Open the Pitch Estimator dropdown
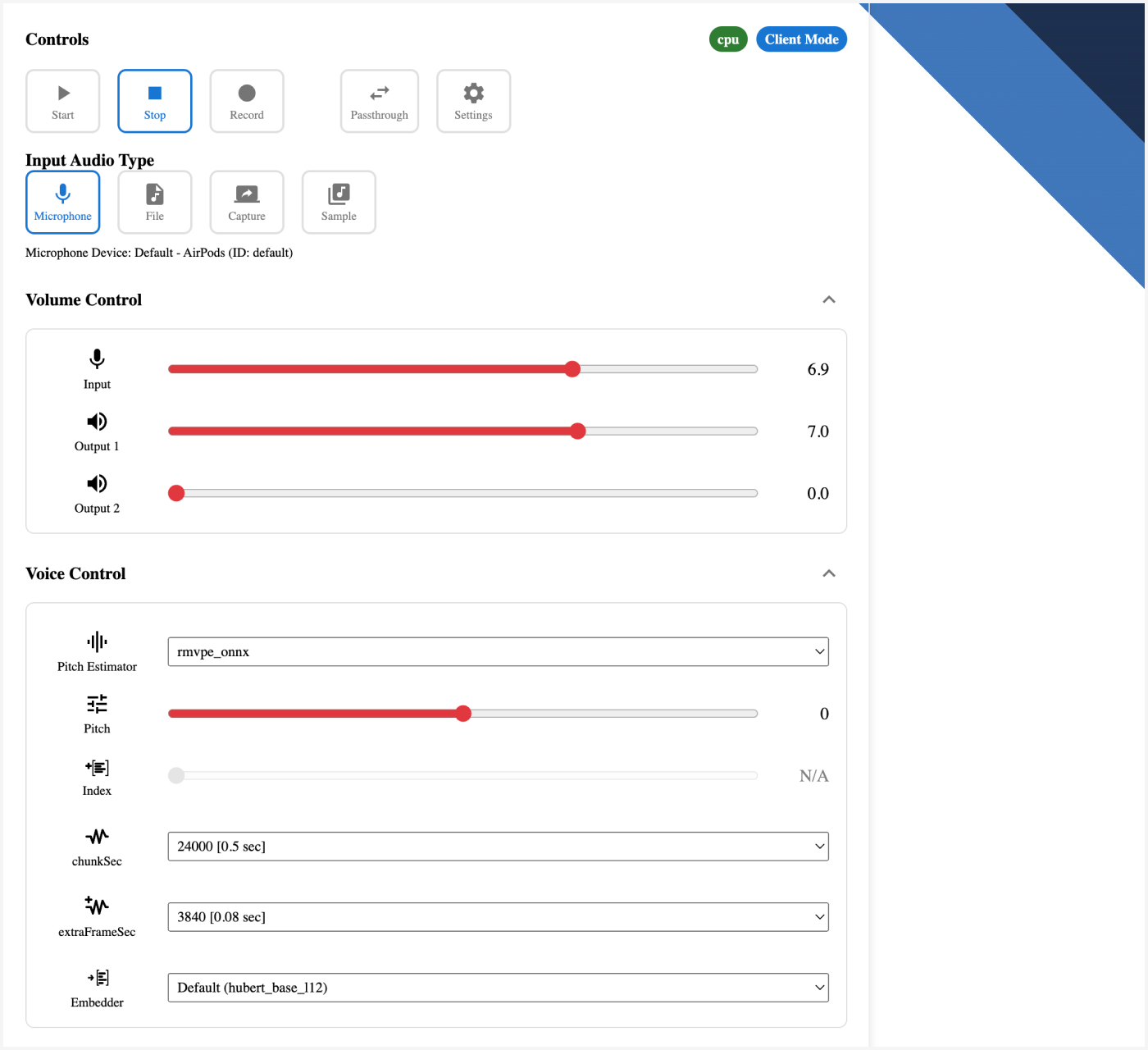 click(x=498, y=652)
